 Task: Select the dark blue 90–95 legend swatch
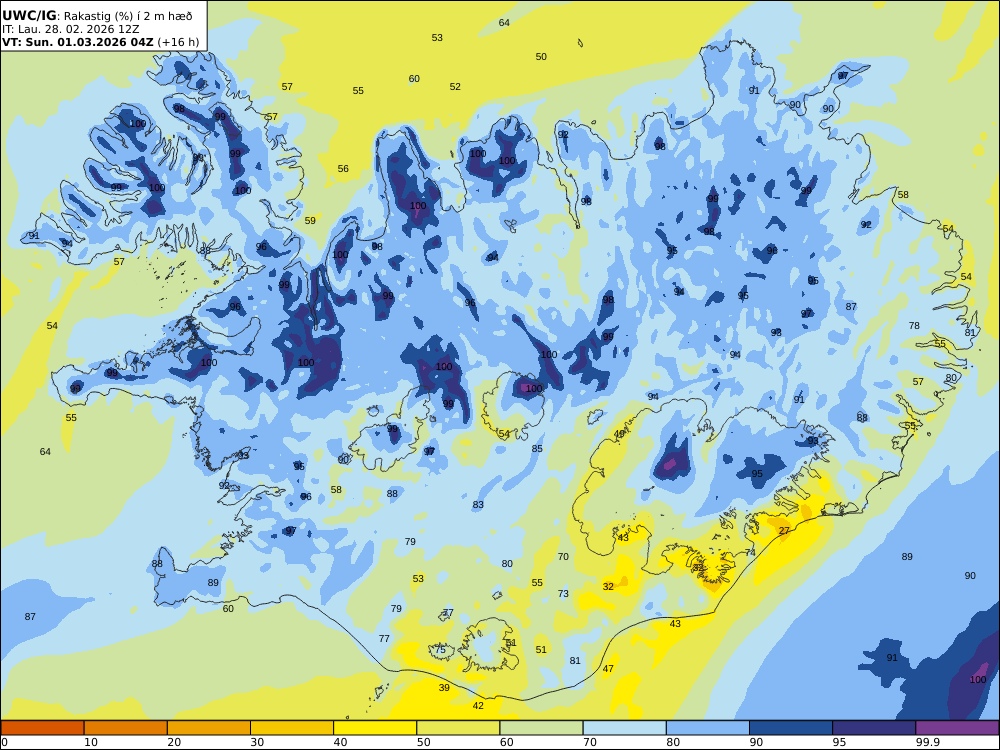point(791,728)
